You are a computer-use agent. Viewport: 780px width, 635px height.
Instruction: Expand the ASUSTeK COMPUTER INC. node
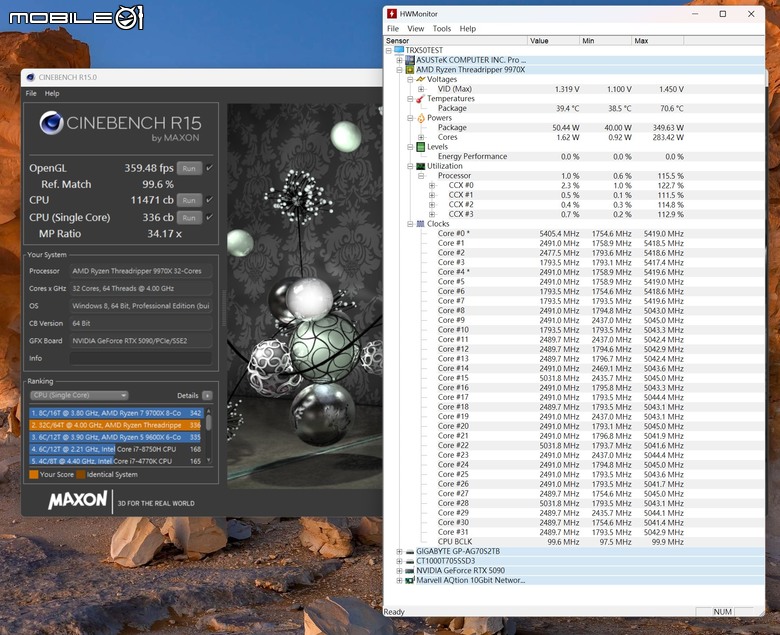tap(399, 60)
